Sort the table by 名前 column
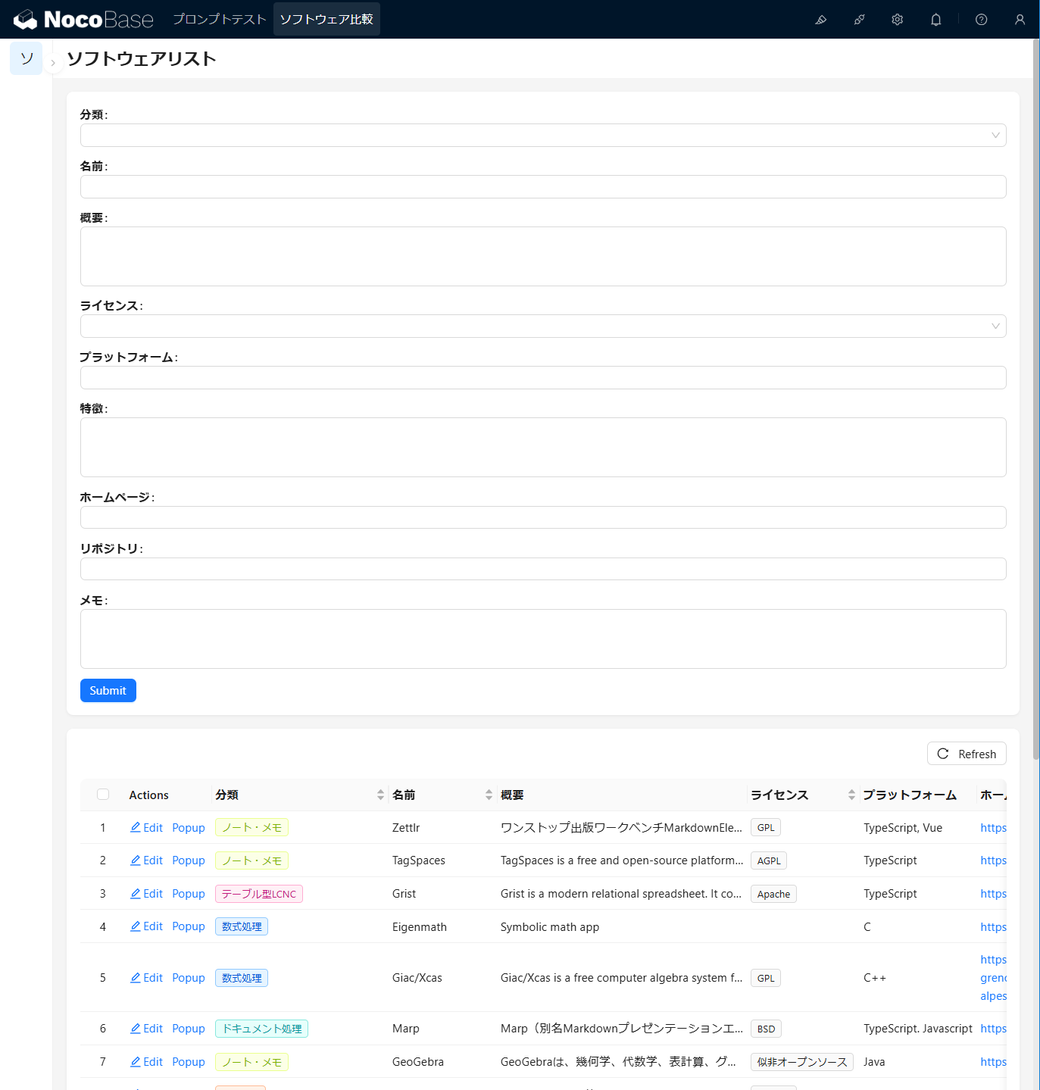1040x1090 pixels. tap(488, 795)
